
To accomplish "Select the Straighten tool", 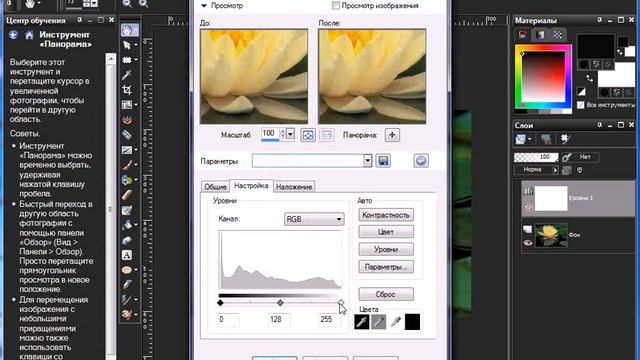I will pyautogui.click(x=127, y=105).
